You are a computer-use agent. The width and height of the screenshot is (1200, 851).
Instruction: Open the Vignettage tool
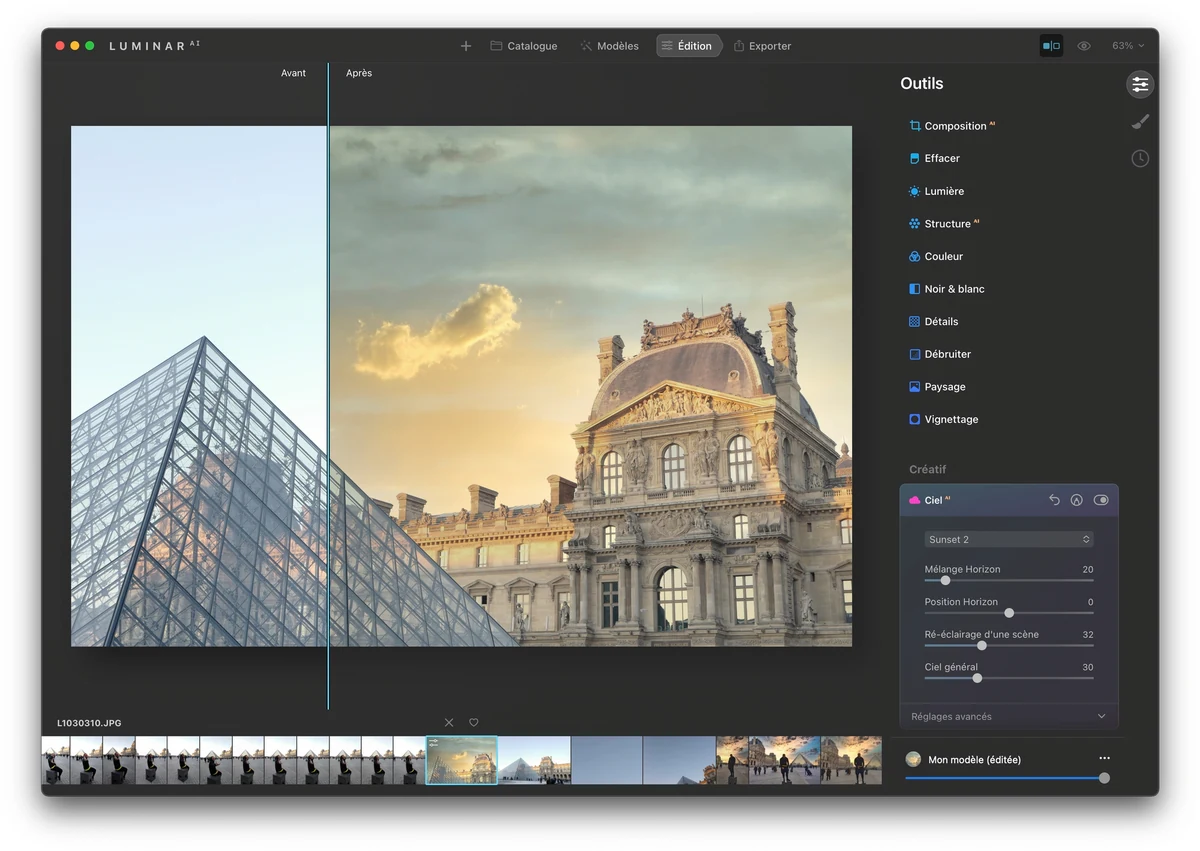(x=943, y=419)
